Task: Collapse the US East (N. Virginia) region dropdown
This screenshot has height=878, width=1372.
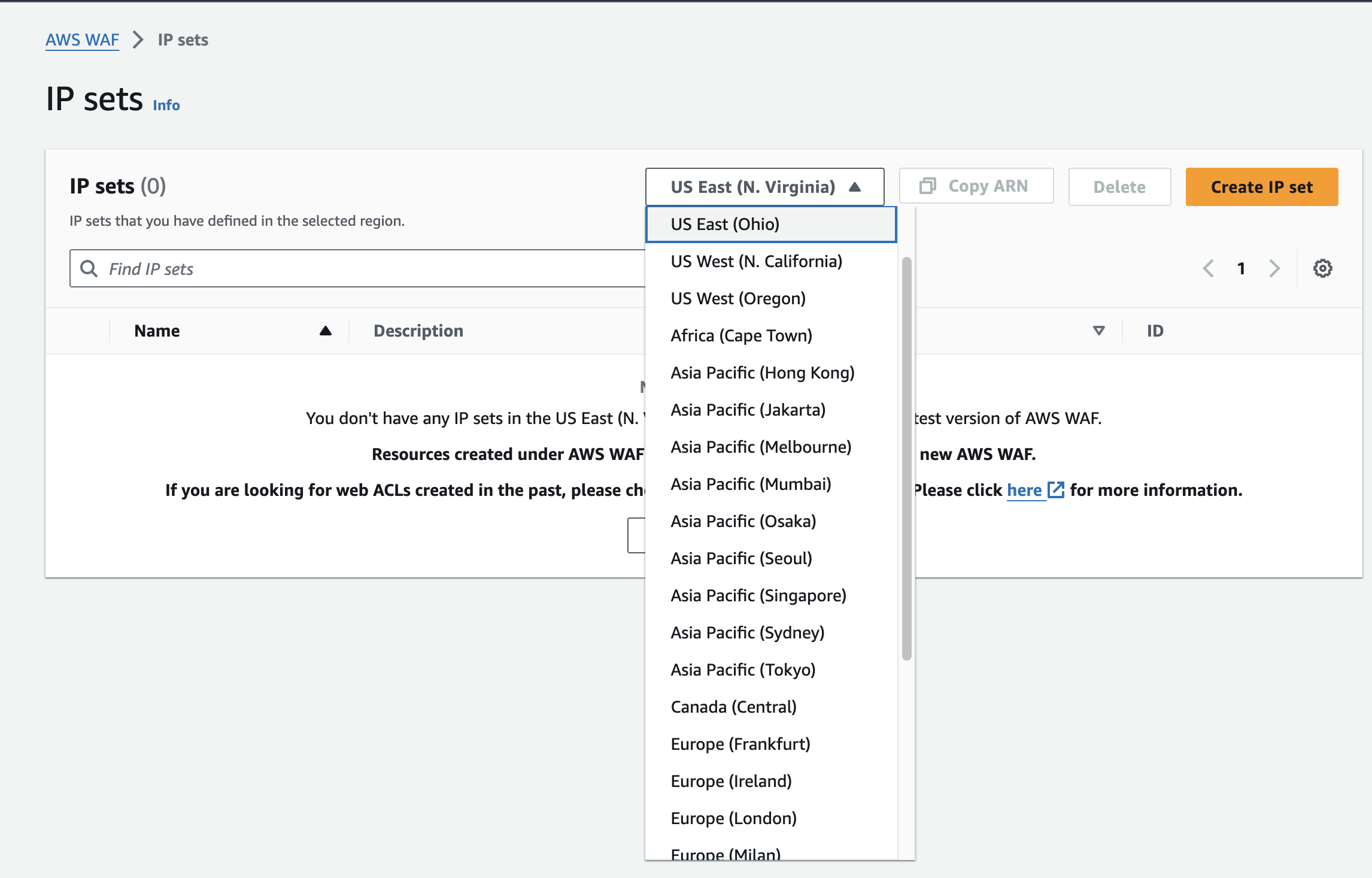Action: pos(764,187)
